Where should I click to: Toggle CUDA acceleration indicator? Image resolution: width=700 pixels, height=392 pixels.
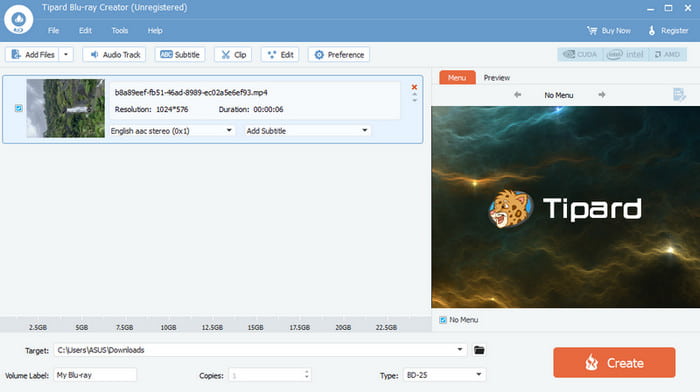(580, 54)
